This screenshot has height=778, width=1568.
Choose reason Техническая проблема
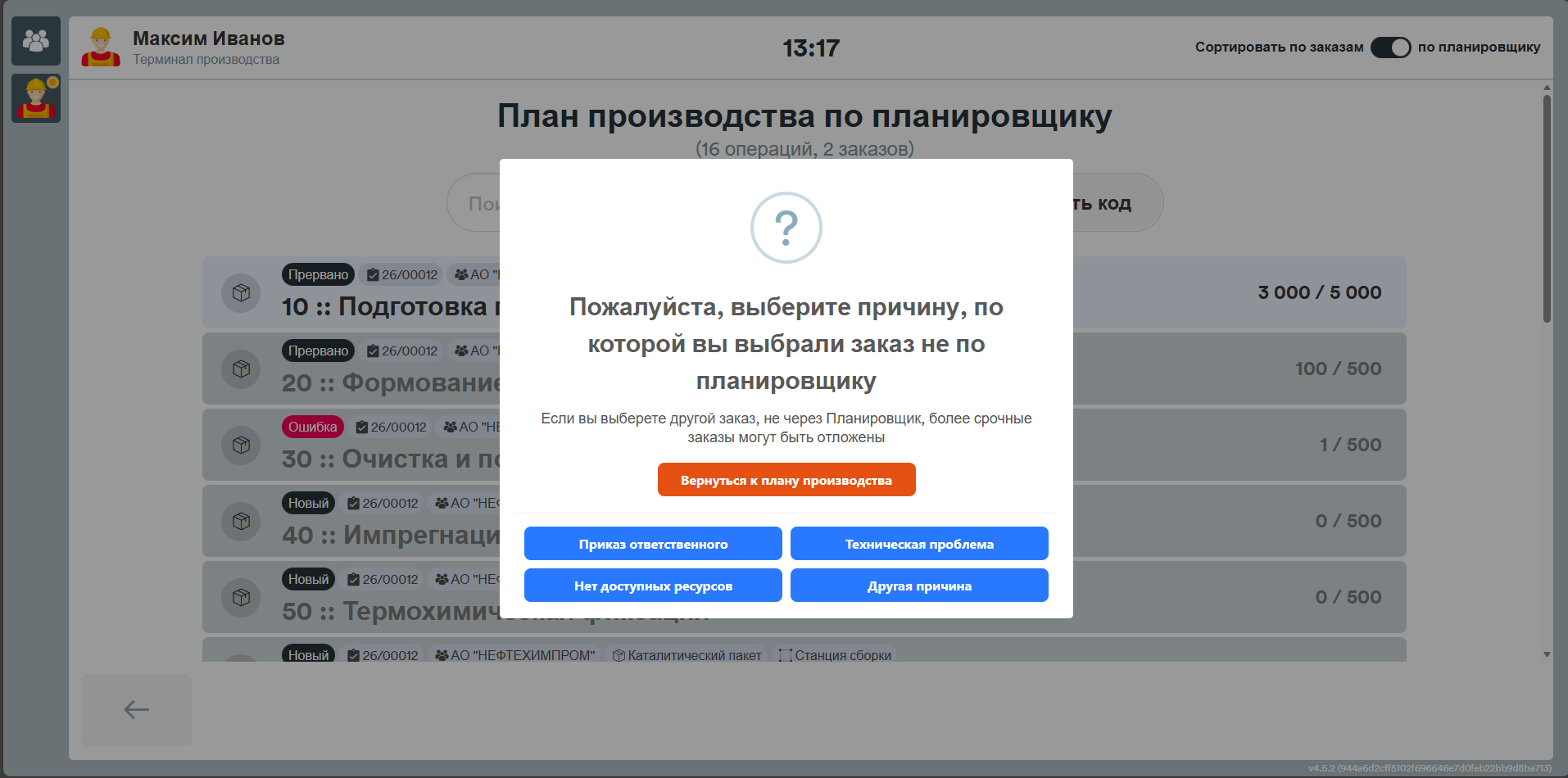[x=919, y=544]
